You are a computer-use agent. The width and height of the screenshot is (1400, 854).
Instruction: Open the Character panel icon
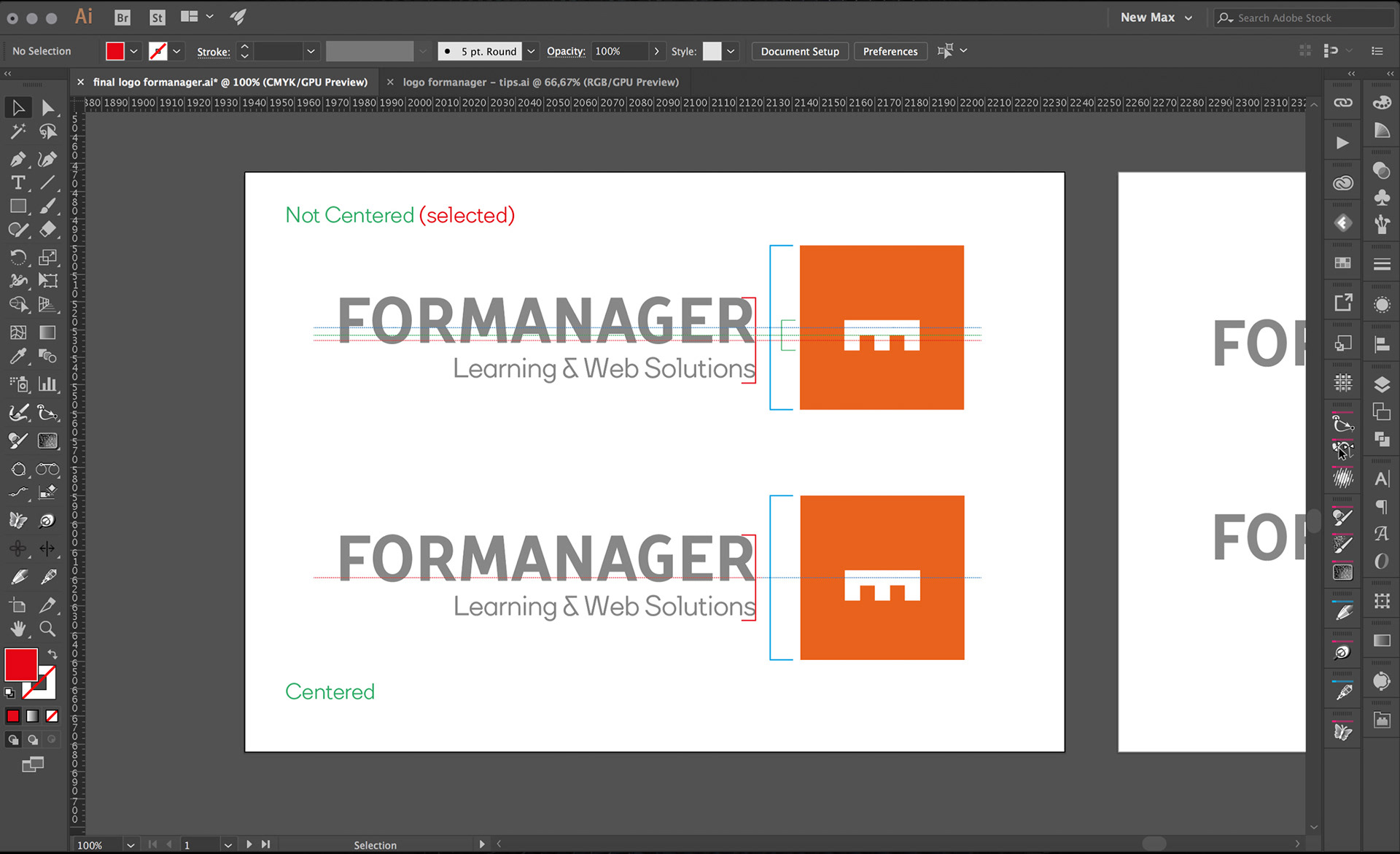click(x=1382, y=479)
